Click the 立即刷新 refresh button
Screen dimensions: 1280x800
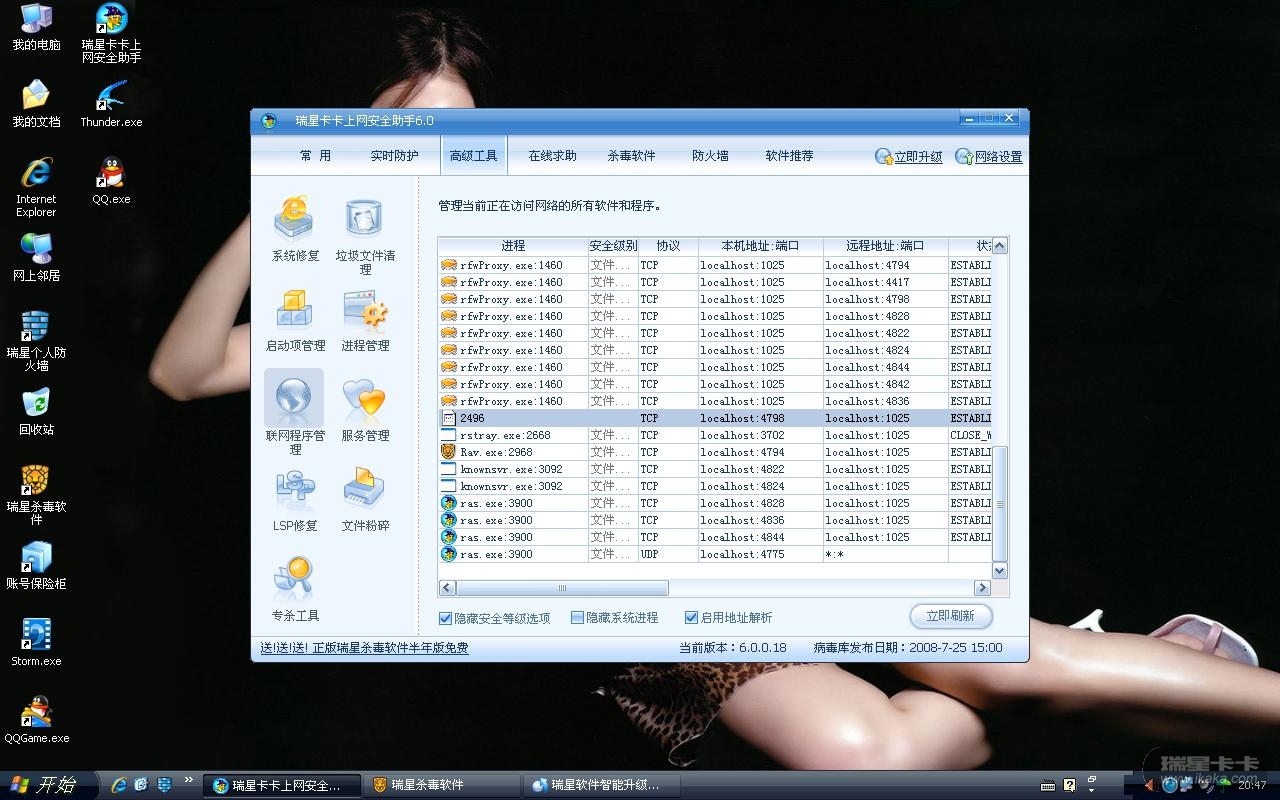[950, 616]
